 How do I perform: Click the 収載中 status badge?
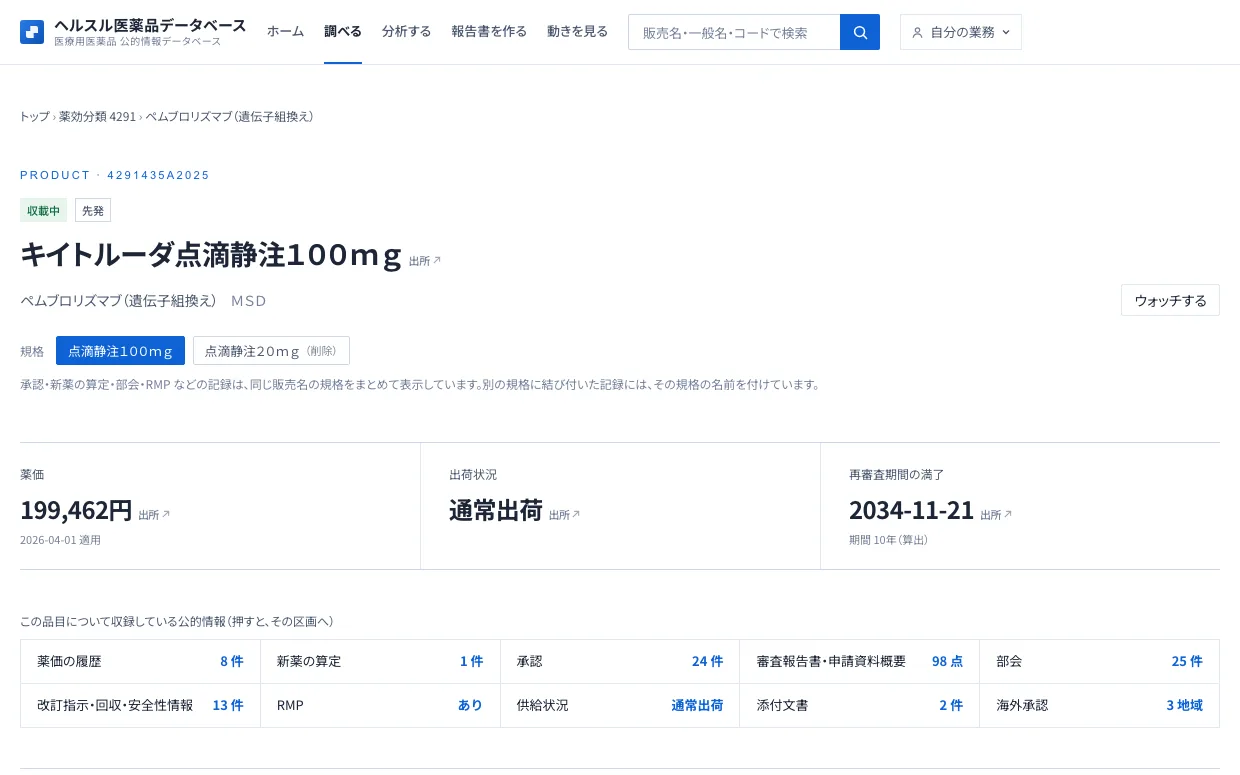43,210
